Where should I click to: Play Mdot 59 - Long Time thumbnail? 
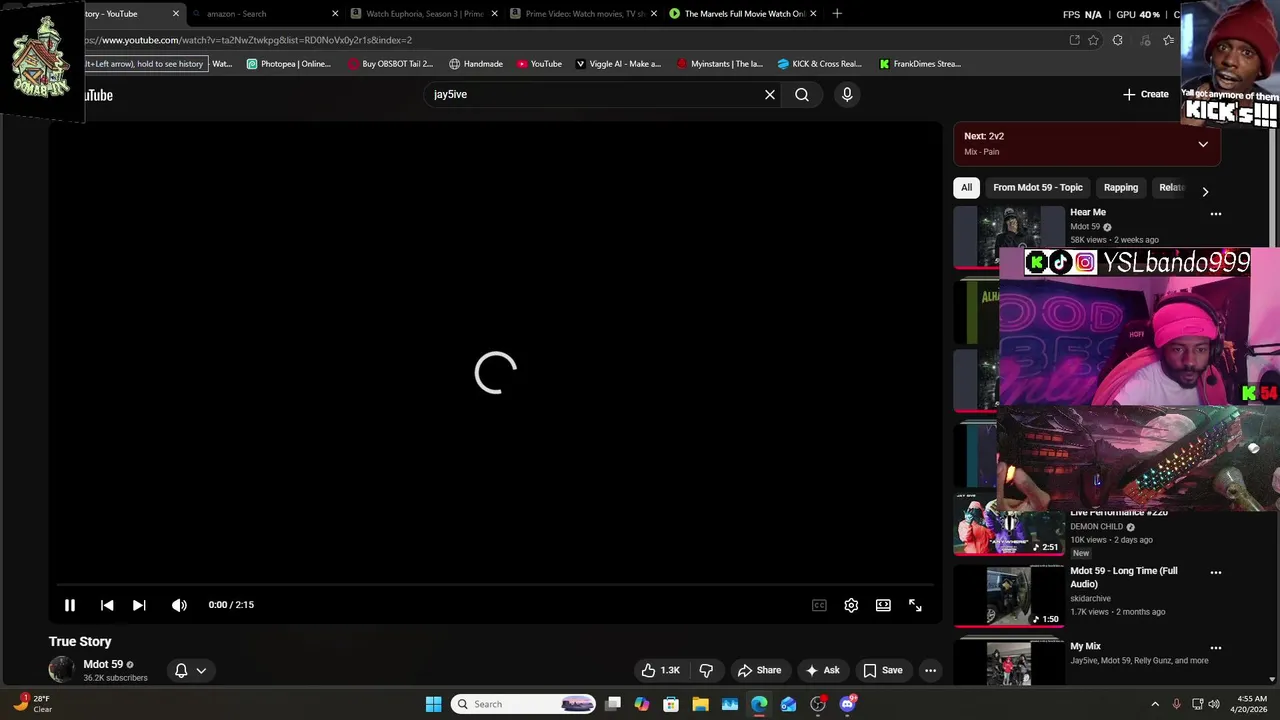click(1009, 596)
